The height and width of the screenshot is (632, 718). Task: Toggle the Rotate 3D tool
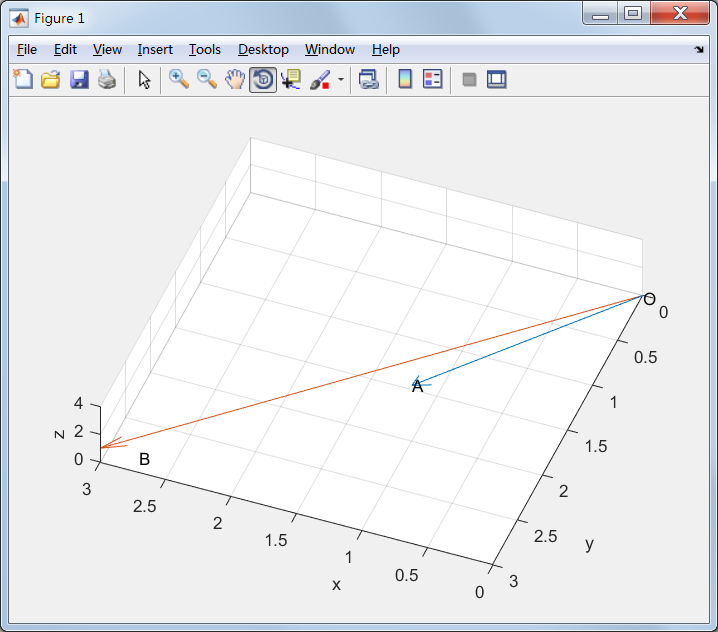pos(263,80)
